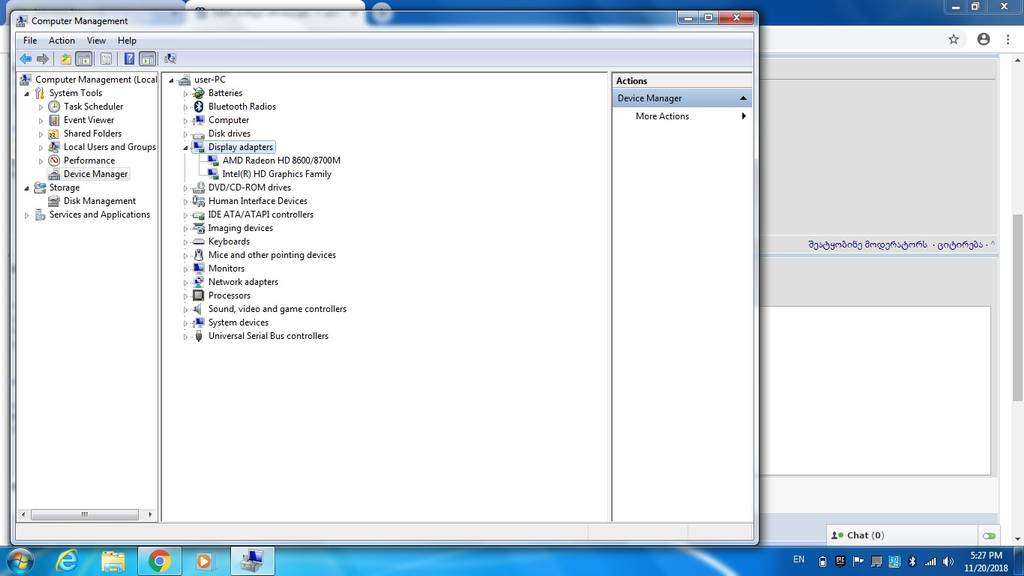
Task: Expand the Batteries category arrow
Action: click(185, 93)
